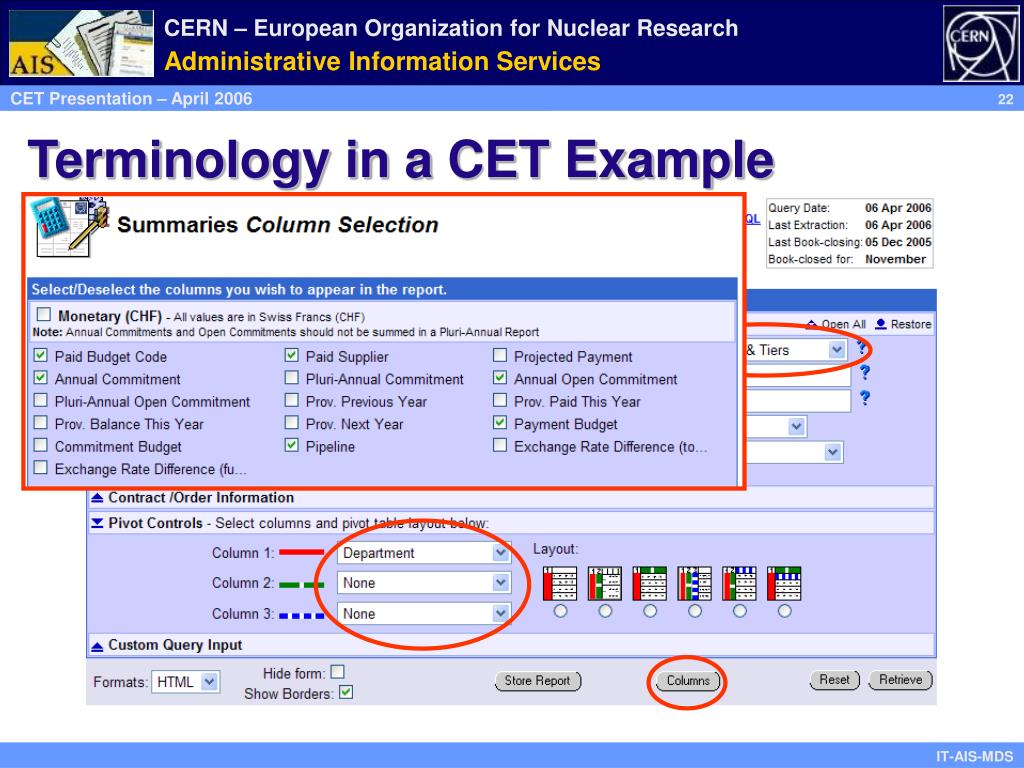Expand the Custom Query Input section

tap(97, 646)
